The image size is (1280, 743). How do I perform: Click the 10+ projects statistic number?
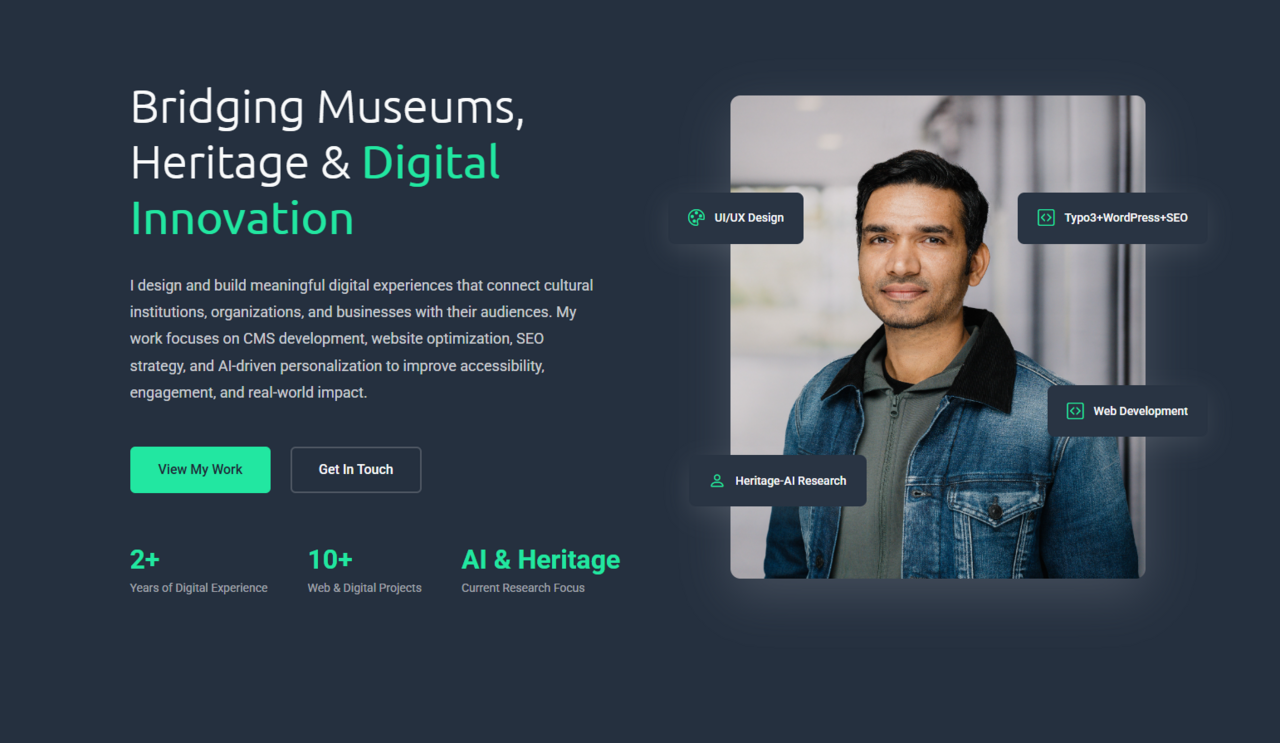click(329, 559)
